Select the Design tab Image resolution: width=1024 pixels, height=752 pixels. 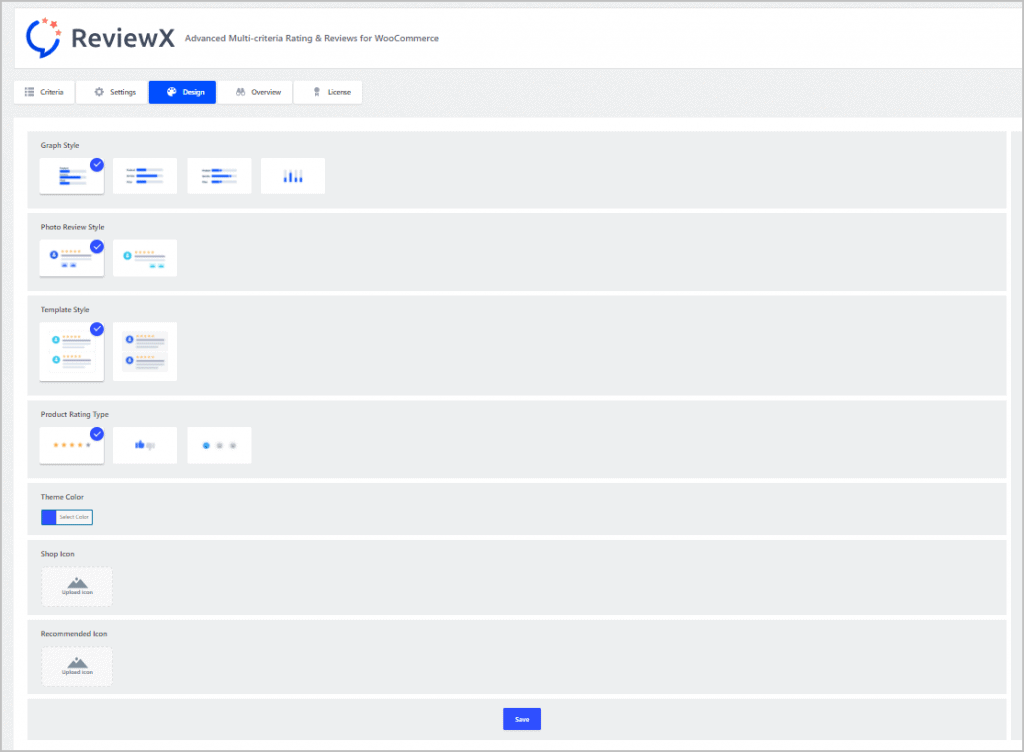point(183,92)
